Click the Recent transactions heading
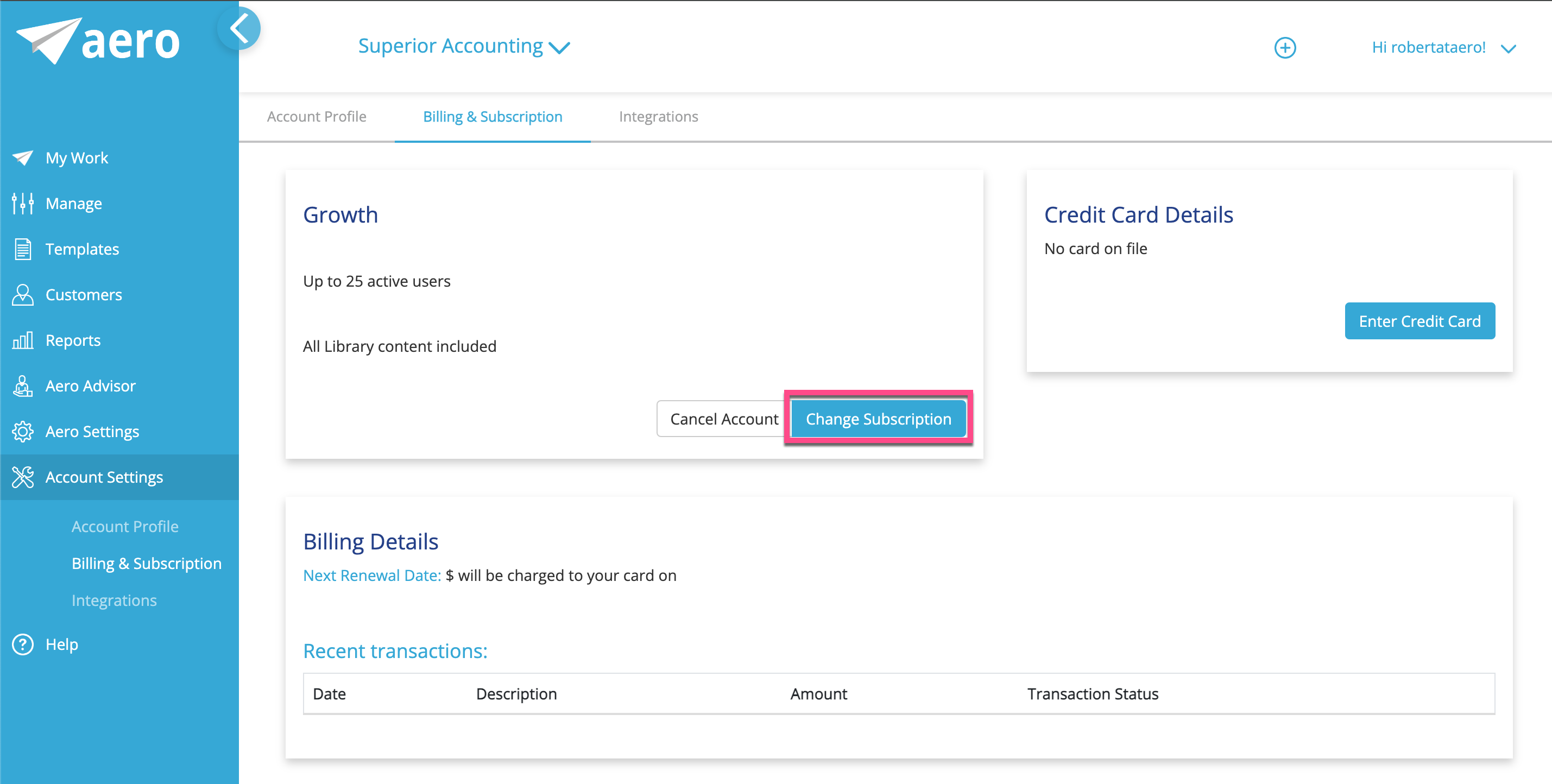 point(395,651)
